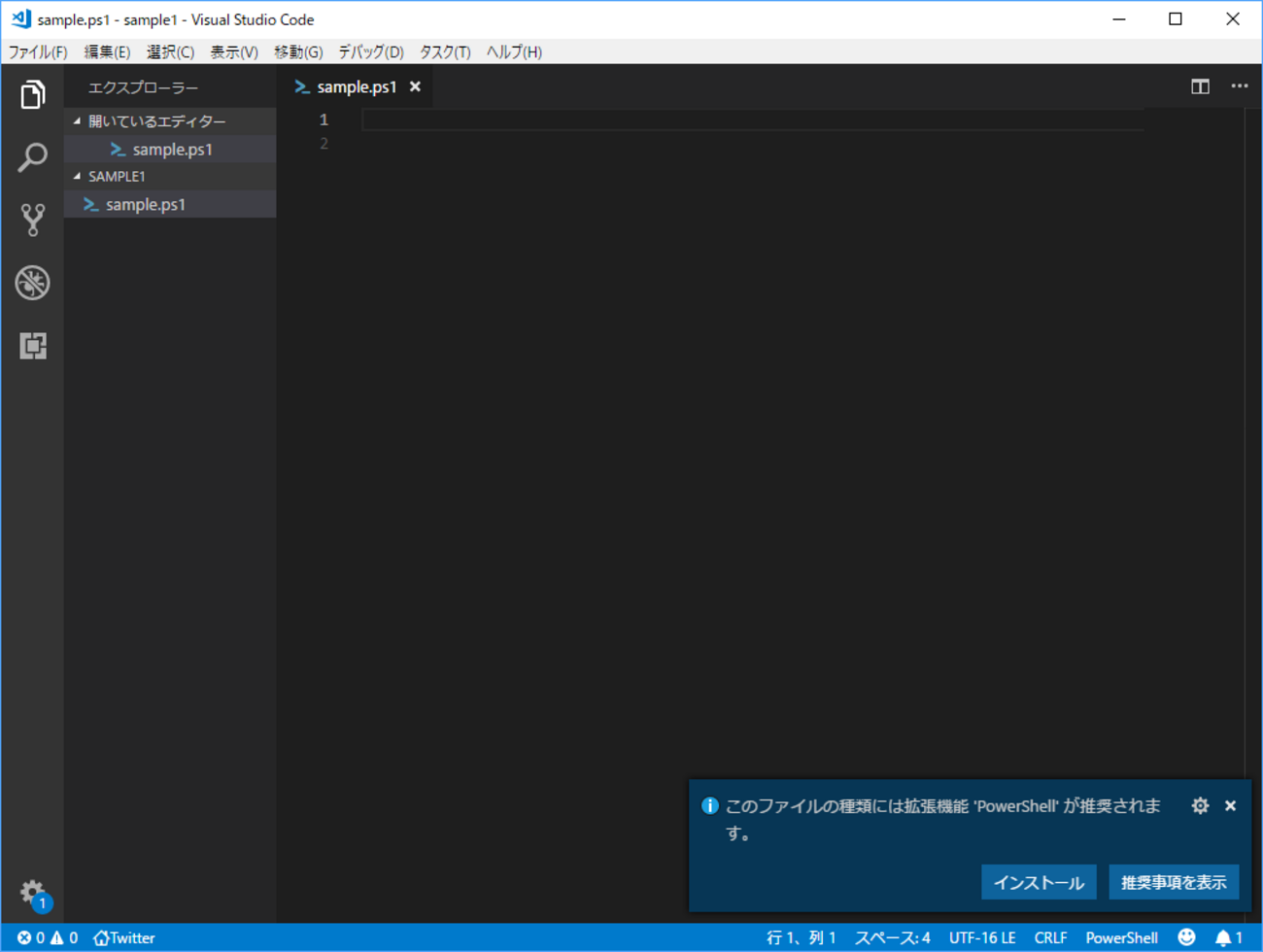The width and height of the screenshot is (1263, 952).
Task: Change line endings via CRLF
Action: click(1050, 937)
